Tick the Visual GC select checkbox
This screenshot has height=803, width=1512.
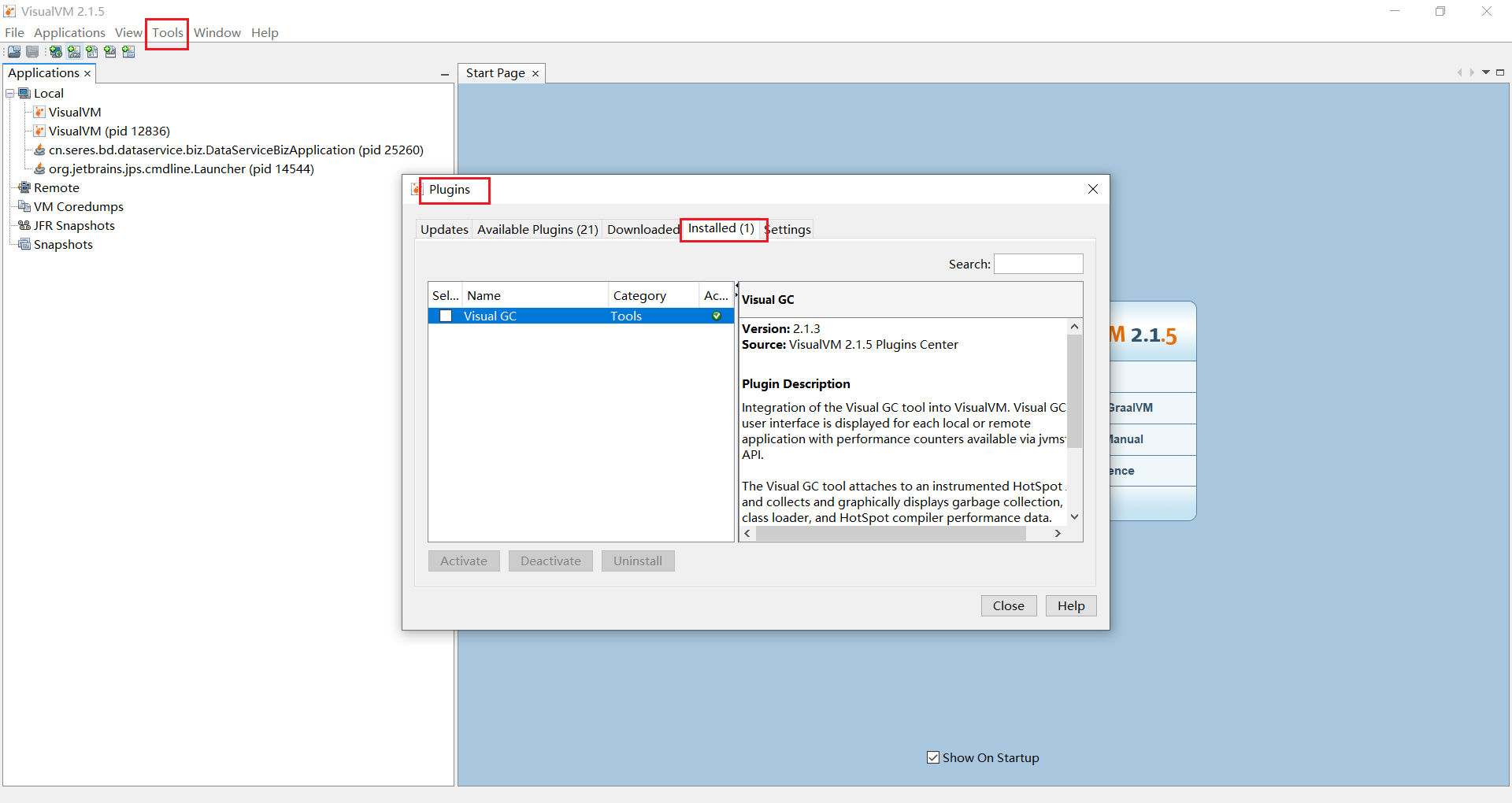(446, 316)
